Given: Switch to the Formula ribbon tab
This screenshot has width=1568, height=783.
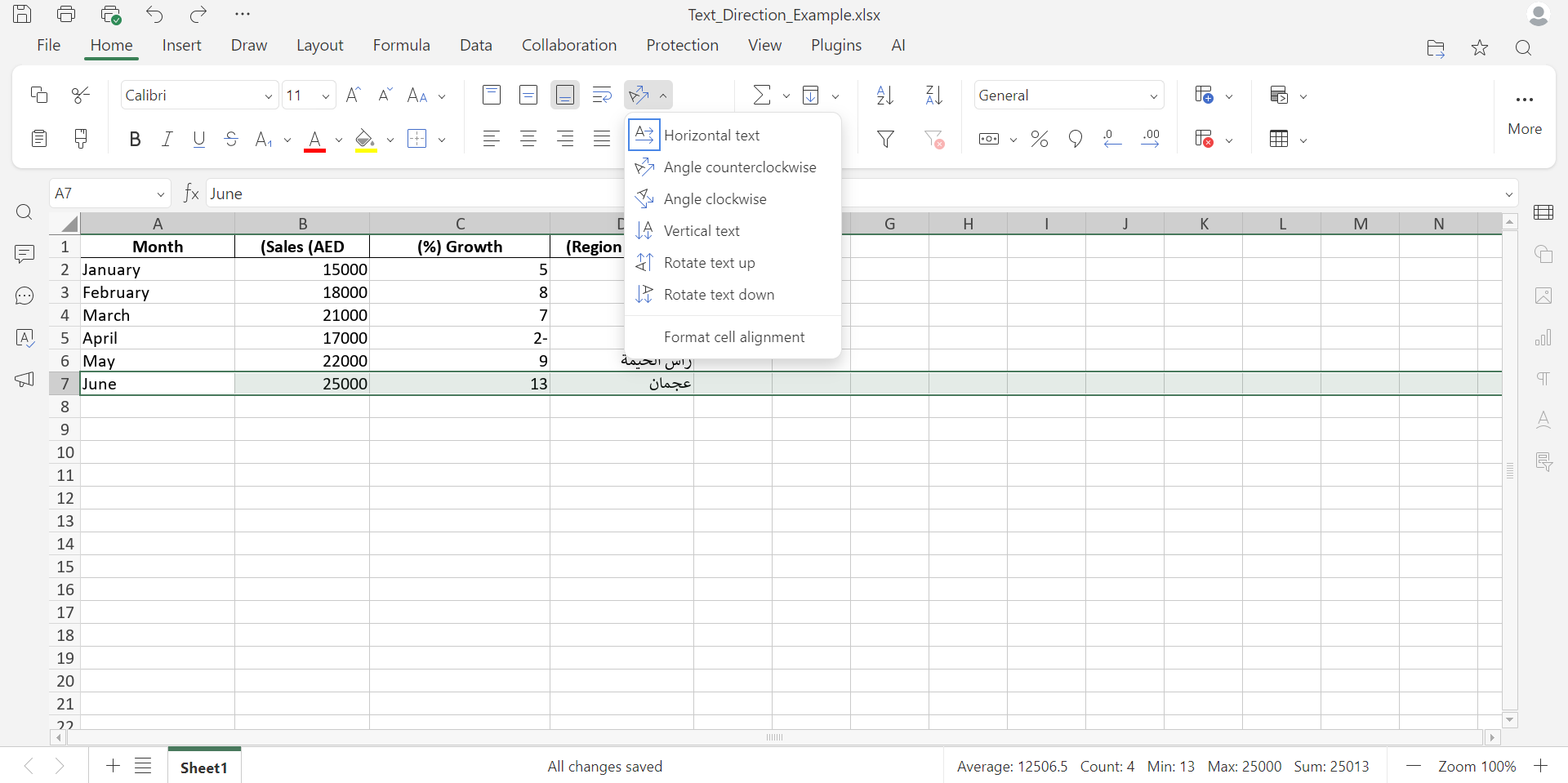Looking at the screenshot, I should [401, 45].
